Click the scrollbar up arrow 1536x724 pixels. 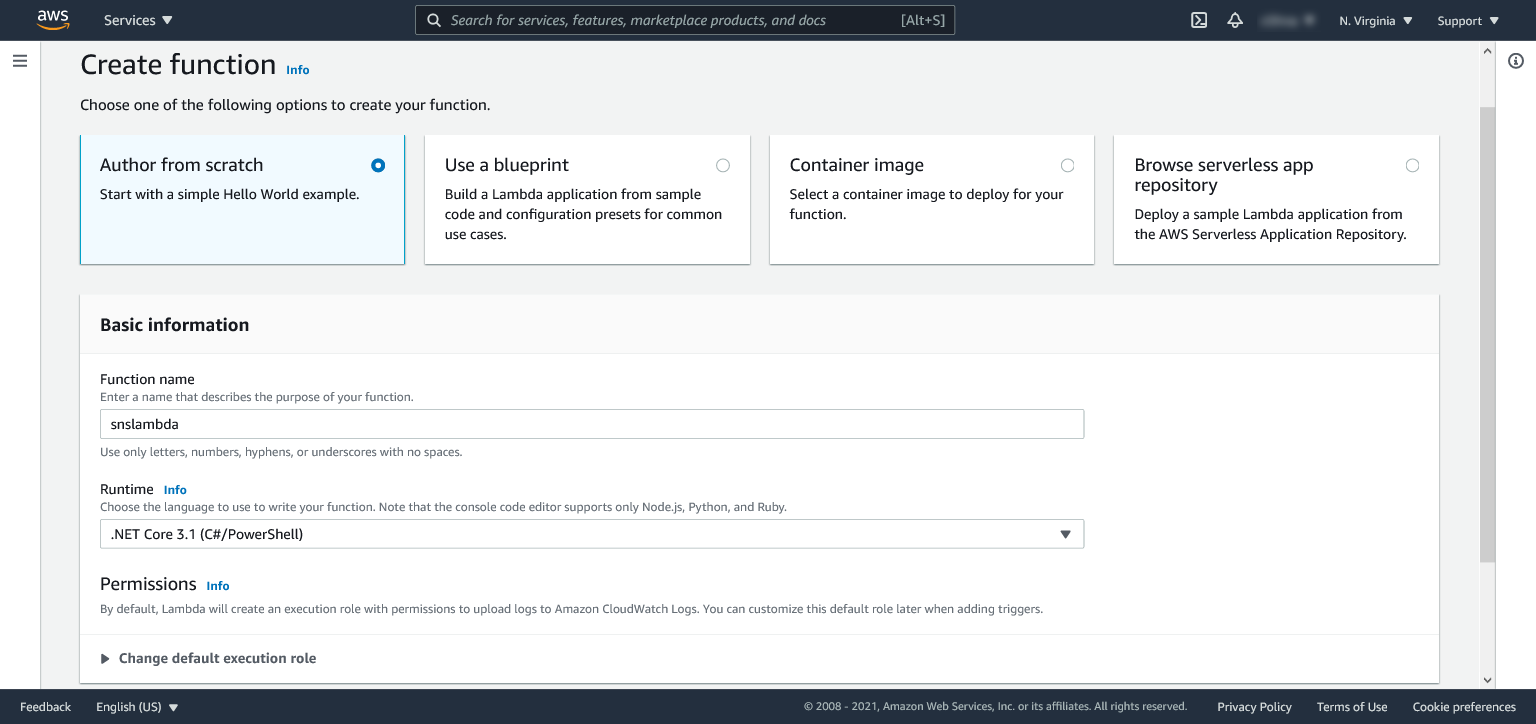click(1487, 50)
